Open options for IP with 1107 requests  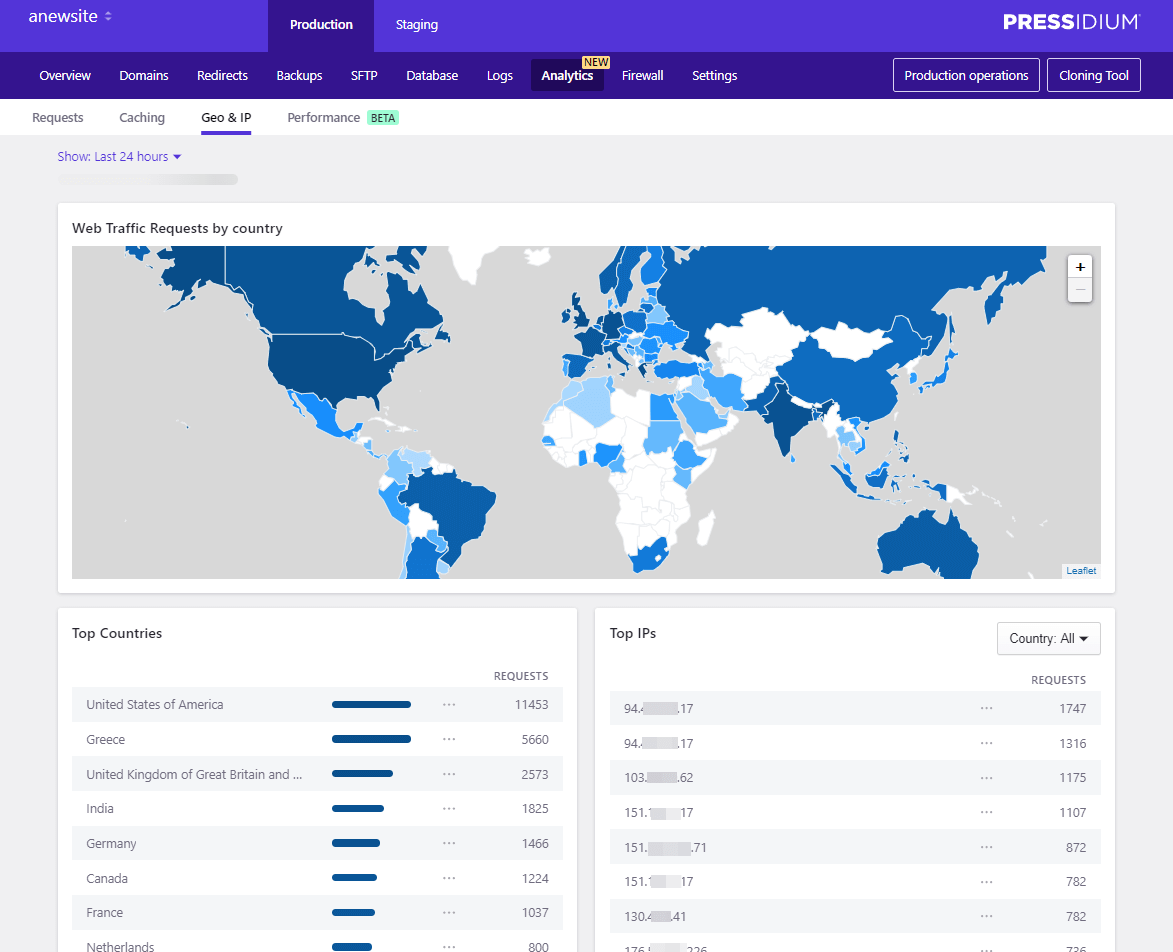pos(987,812)
